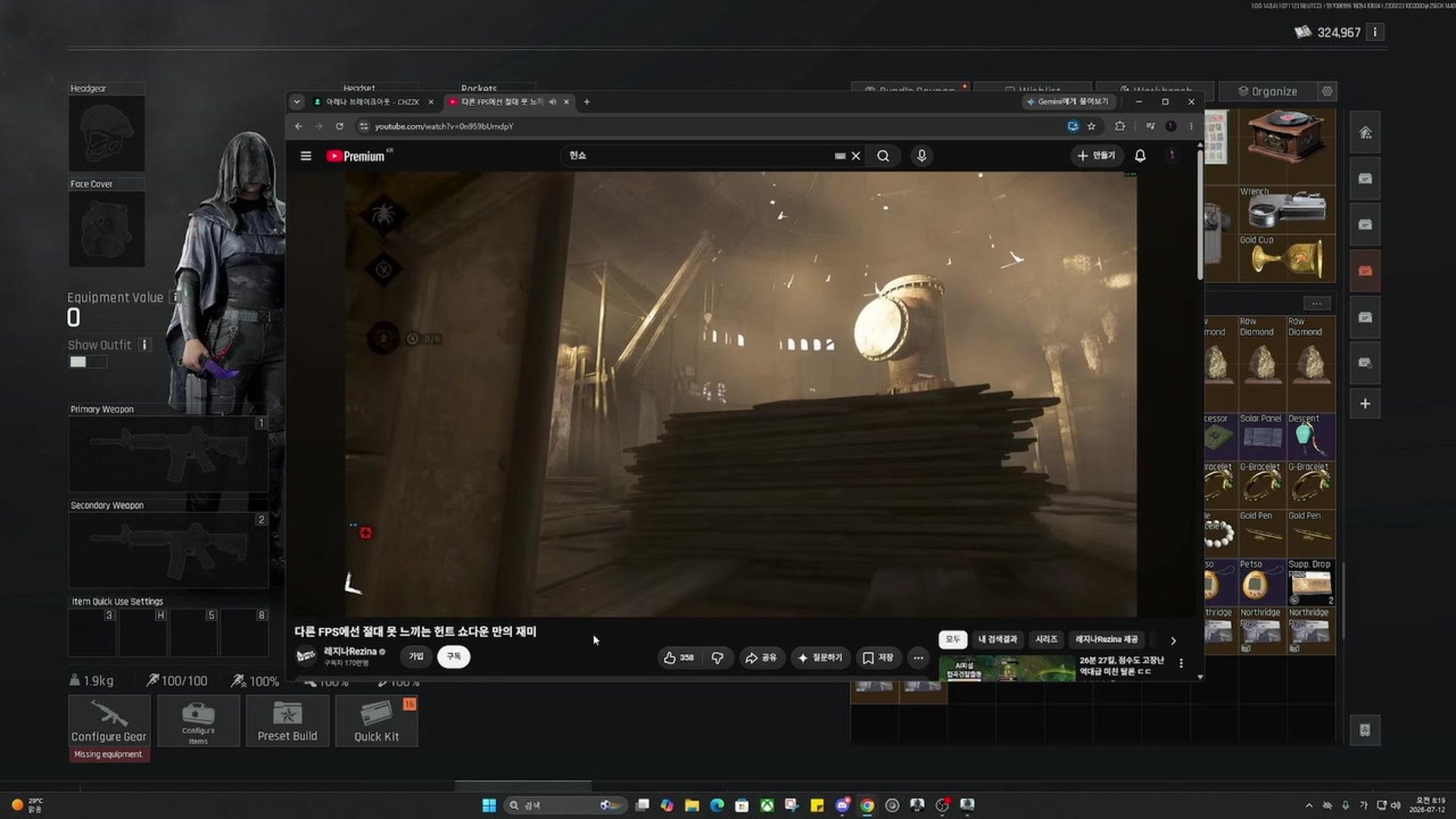Open the Organize settings gear
The image size is (1456, 819).
1327,91
